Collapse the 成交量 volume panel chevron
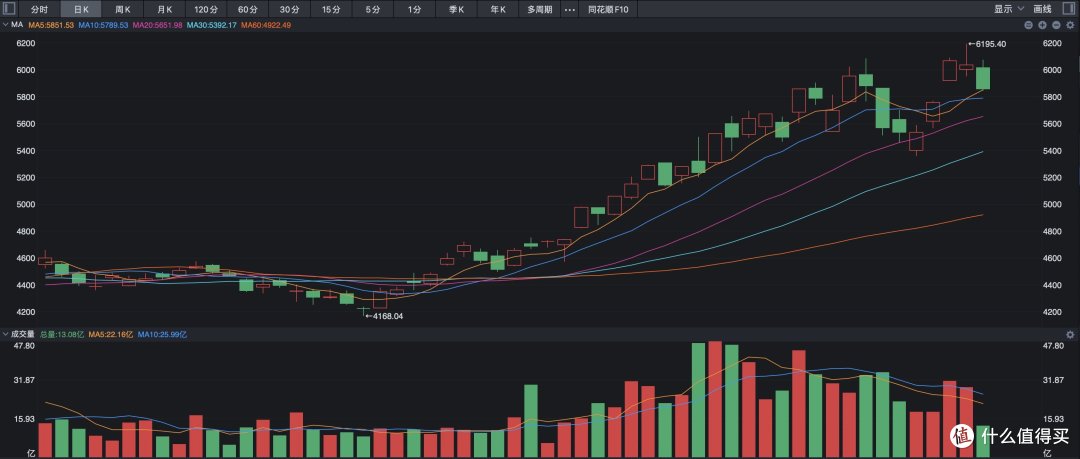This screenshot has height=459, width=1080. point(6,334)
